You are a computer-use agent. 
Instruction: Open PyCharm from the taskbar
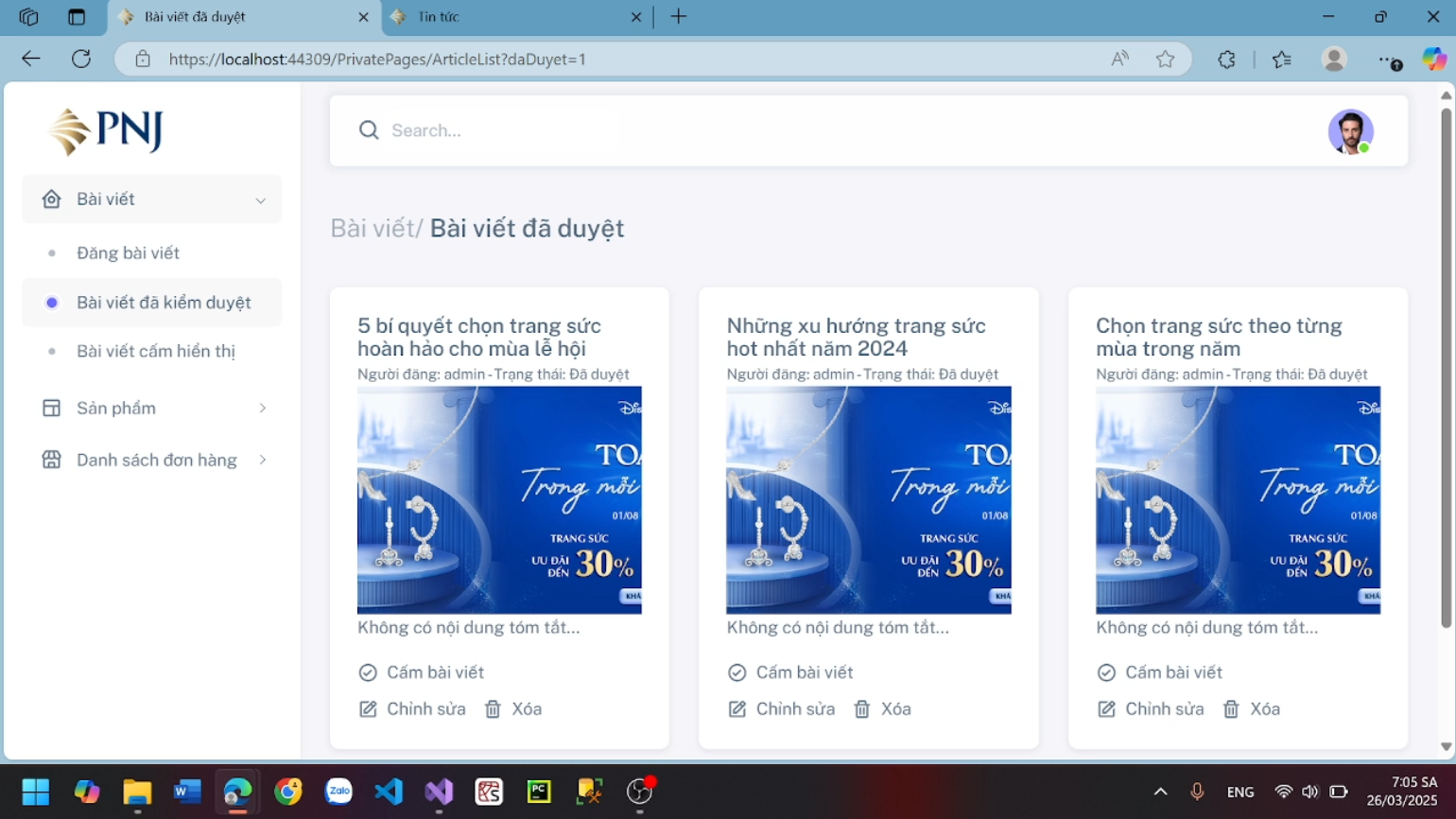coord(539,792)
